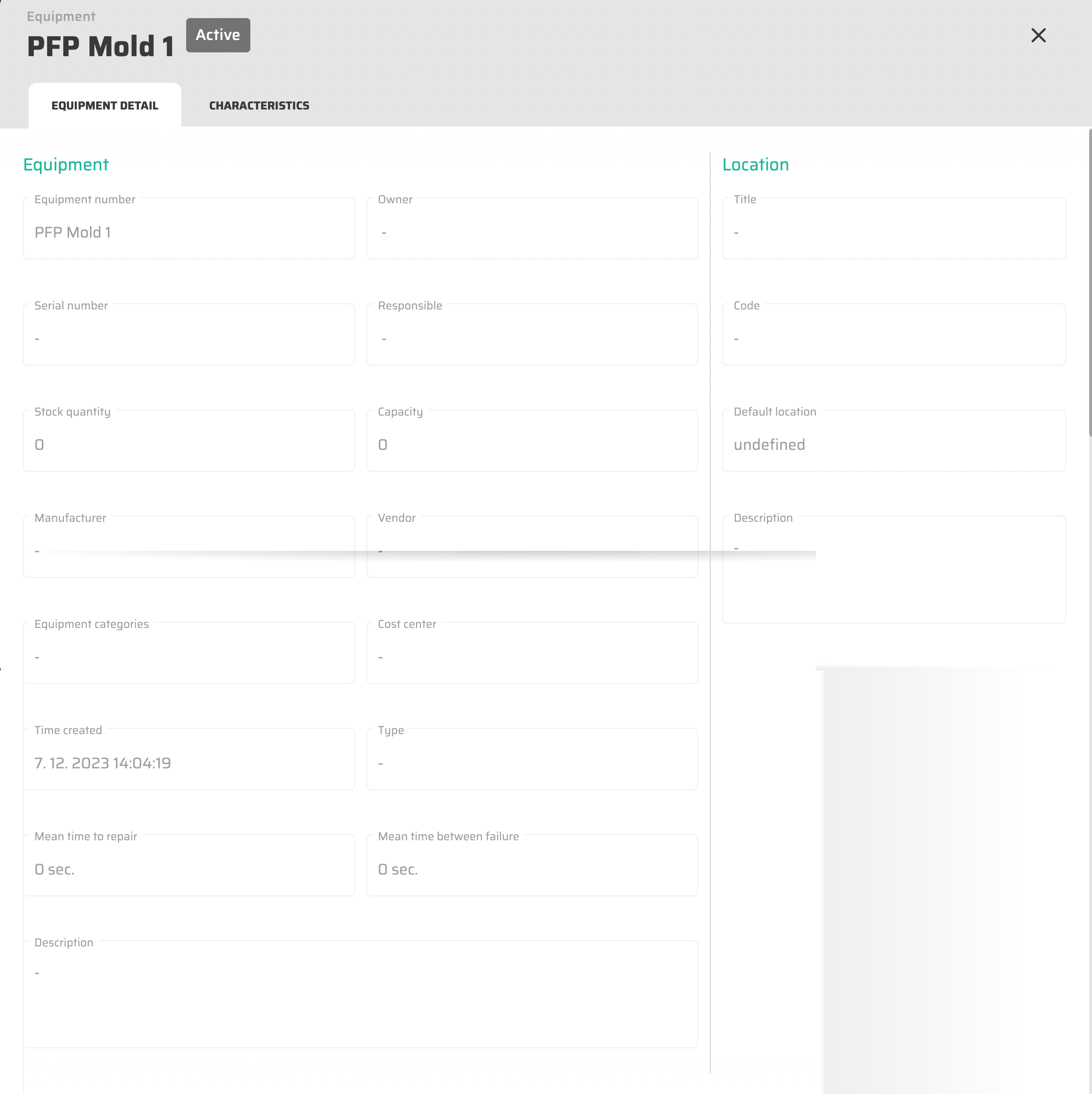The height and width of the screenshot is (1094, 1092).
Task: Close the PFP Mold 1 equipment dialog
Action: pyautogui.click(x=1038, y=36)
